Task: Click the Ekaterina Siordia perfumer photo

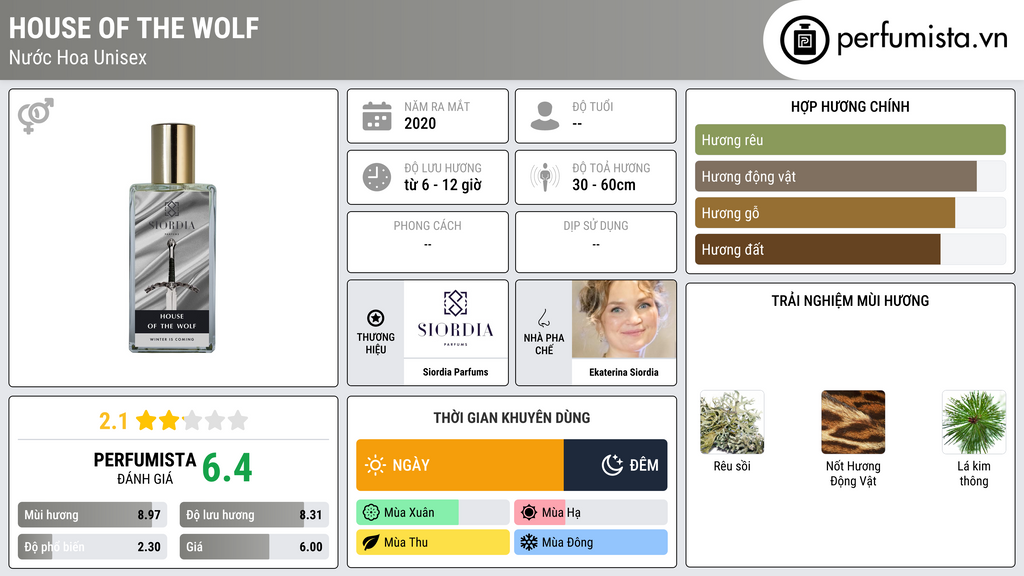Action: (x=624, y=319)
